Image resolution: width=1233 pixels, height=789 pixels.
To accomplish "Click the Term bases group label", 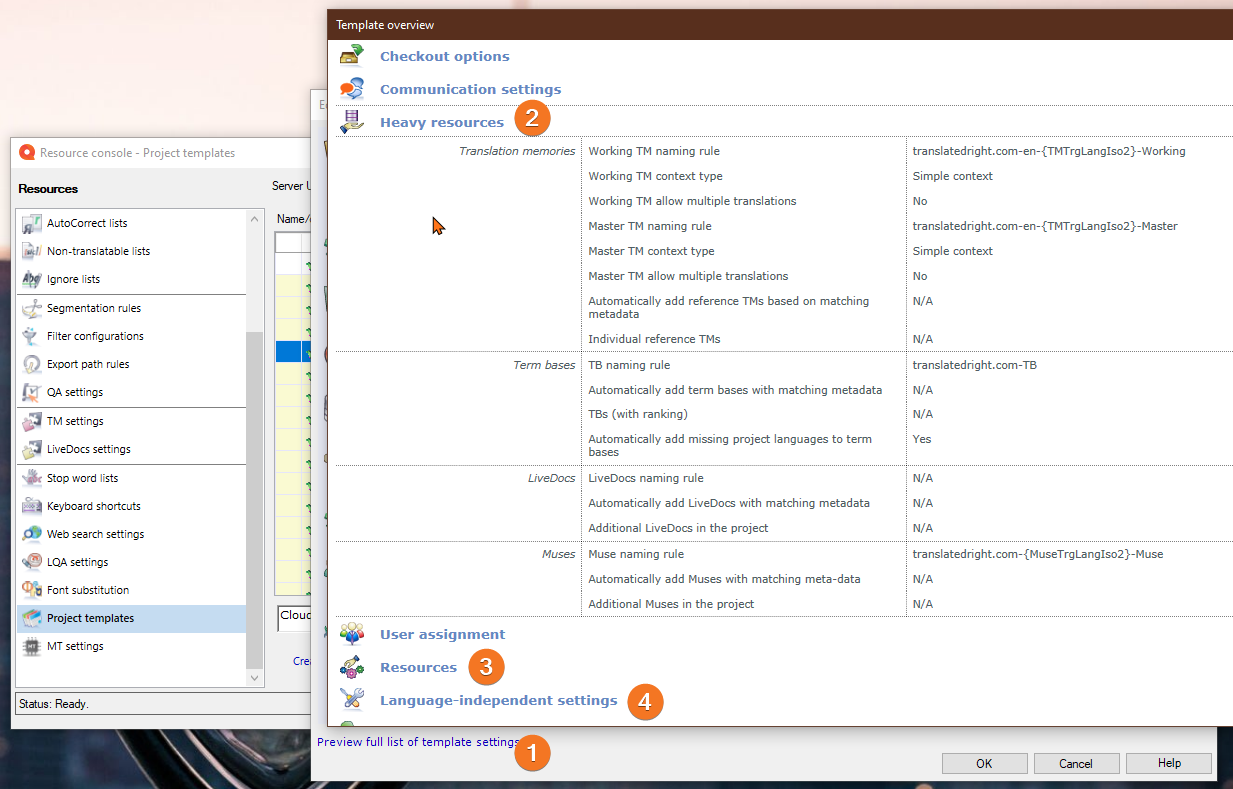I will click(544, 365).
